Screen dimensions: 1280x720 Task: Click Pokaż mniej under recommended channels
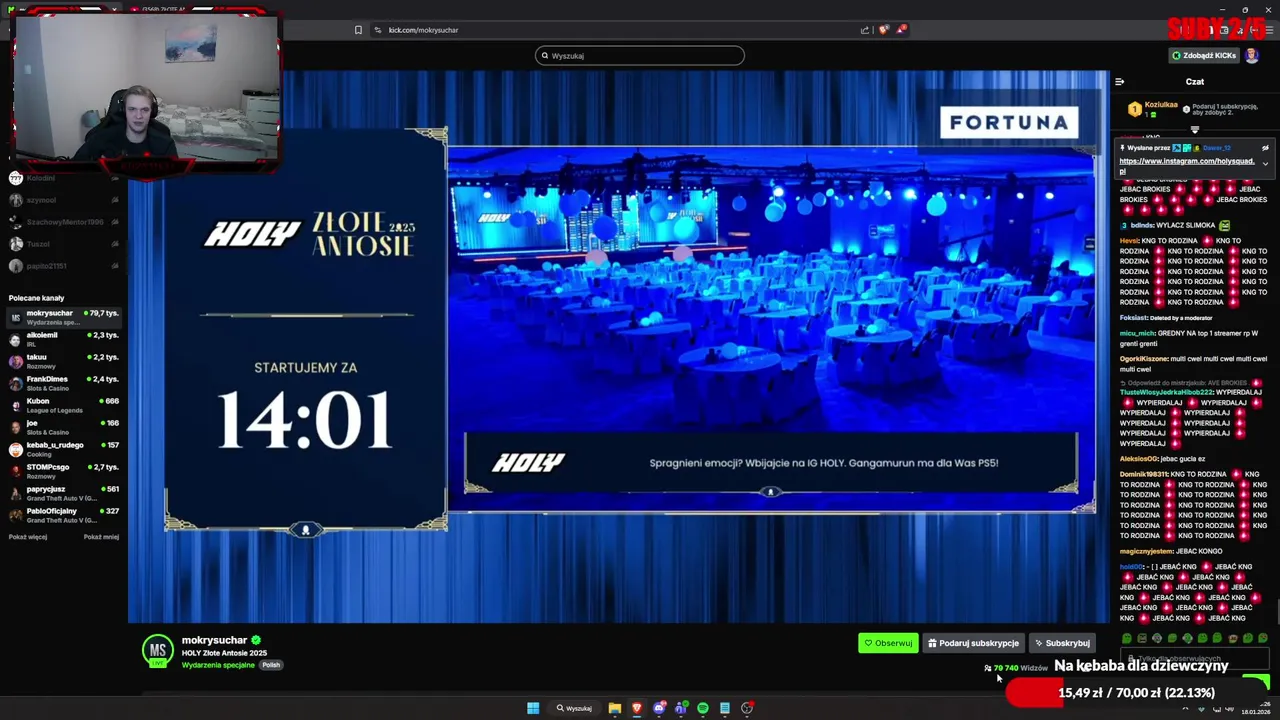click(x=101, y=537)
